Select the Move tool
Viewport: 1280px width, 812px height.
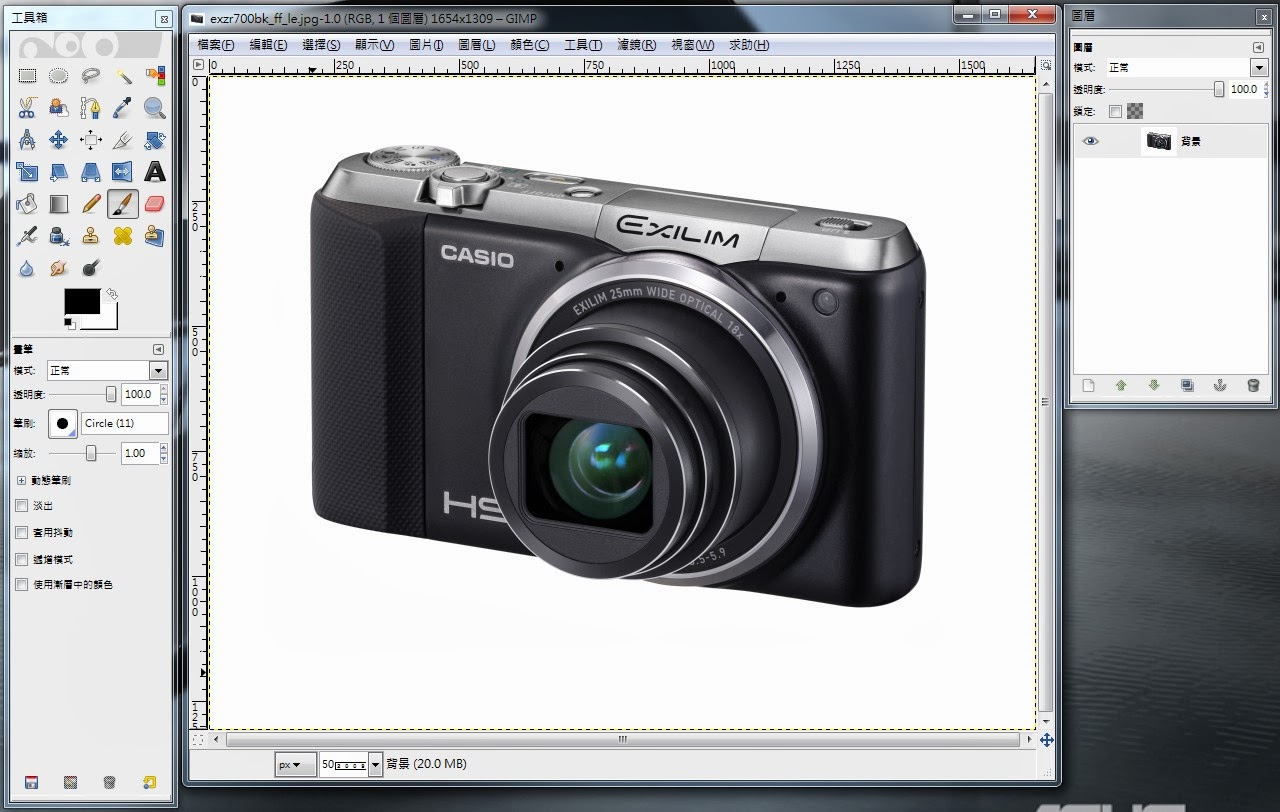(x=59, y=139)
